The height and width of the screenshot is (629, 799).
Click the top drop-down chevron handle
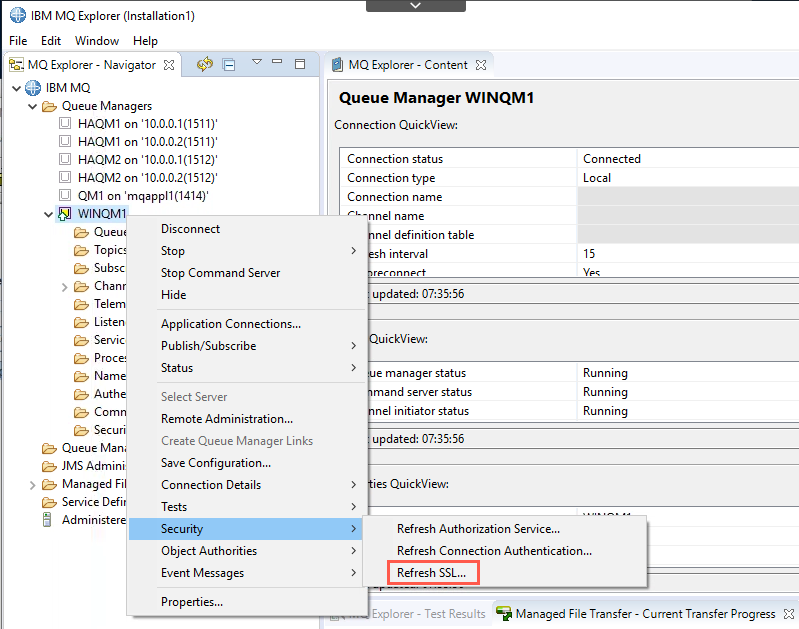pyautogui.click(x=416, y=5)
